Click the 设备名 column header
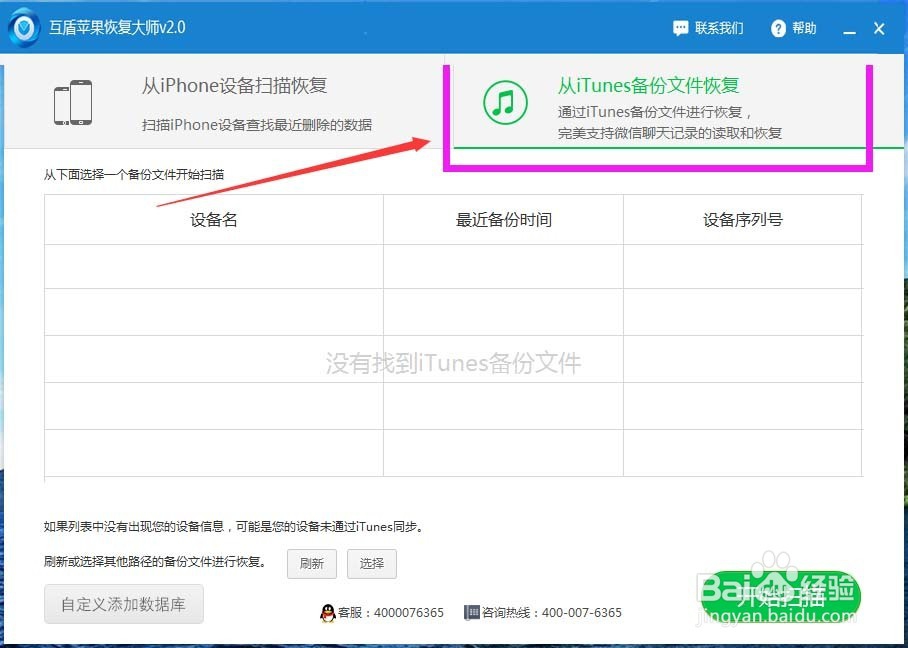 coord(214,219)
